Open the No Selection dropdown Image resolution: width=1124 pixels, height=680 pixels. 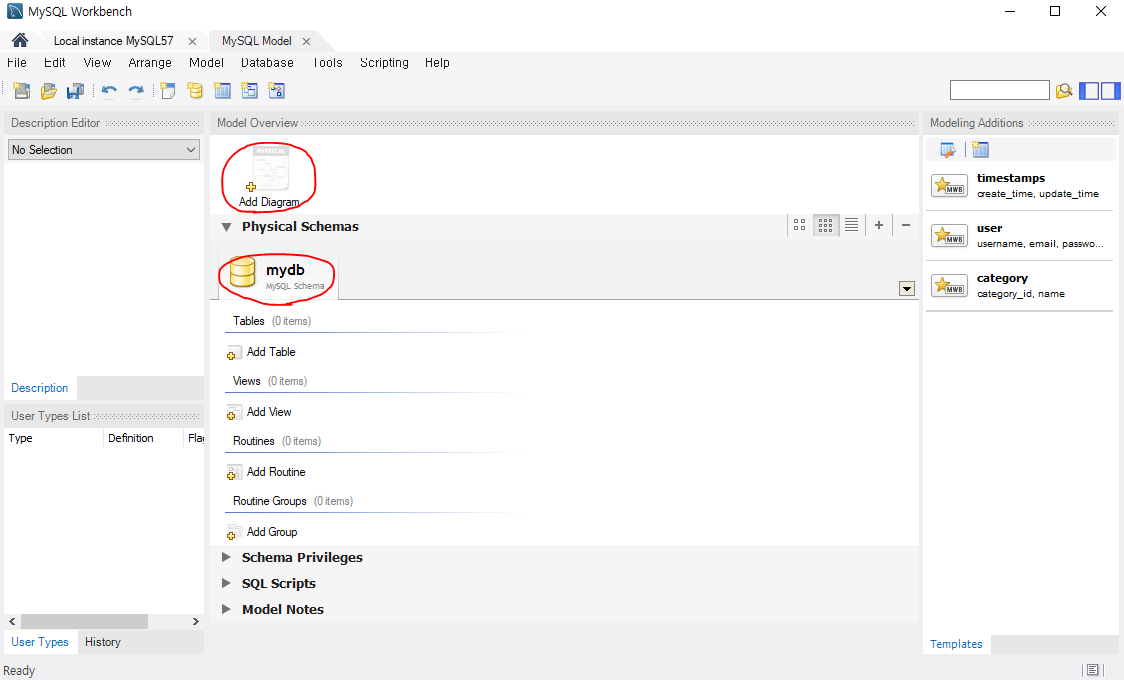click(x=104, y=150)
